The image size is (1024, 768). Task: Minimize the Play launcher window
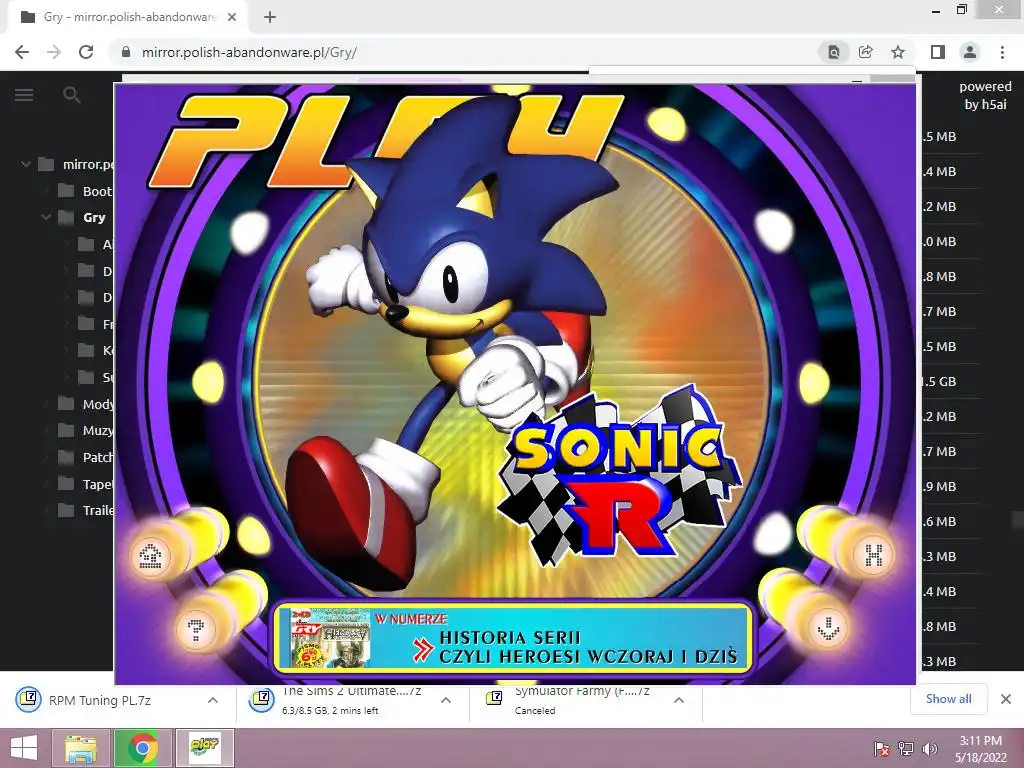(x=857, y=80)
